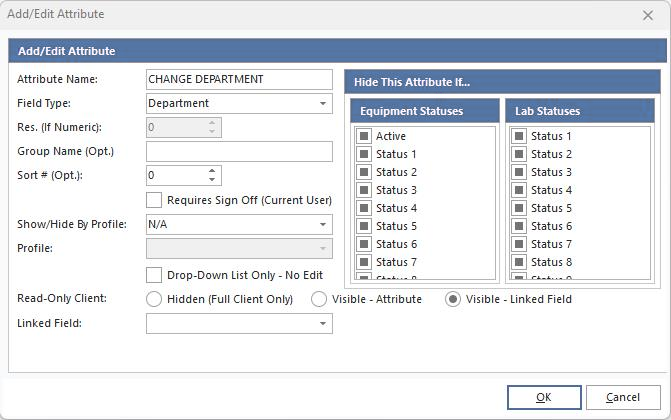Toggle Equipment Status 4 checkbox
The width and height of the screenshot is (671, 420).
click(364, 208)
